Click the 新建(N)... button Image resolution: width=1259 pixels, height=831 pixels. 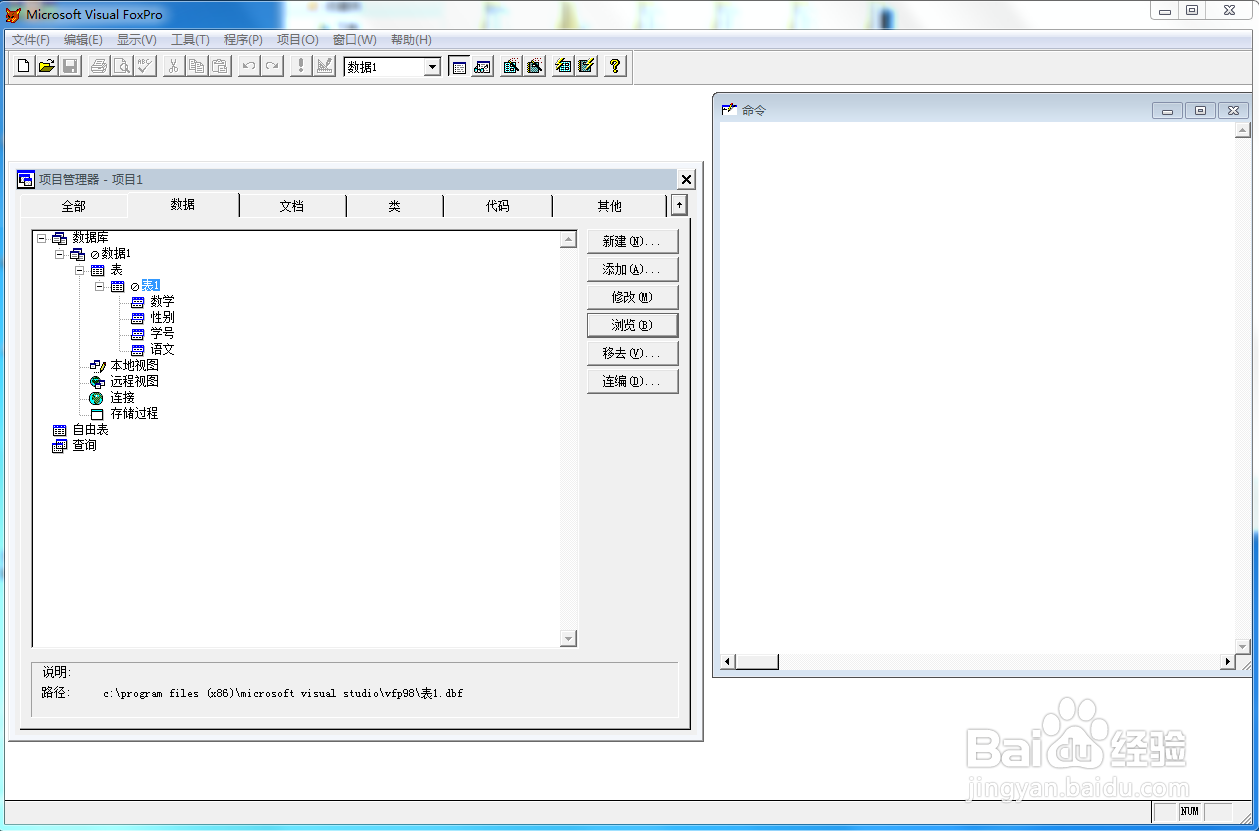pyautogui.click(x=632, y=241)
